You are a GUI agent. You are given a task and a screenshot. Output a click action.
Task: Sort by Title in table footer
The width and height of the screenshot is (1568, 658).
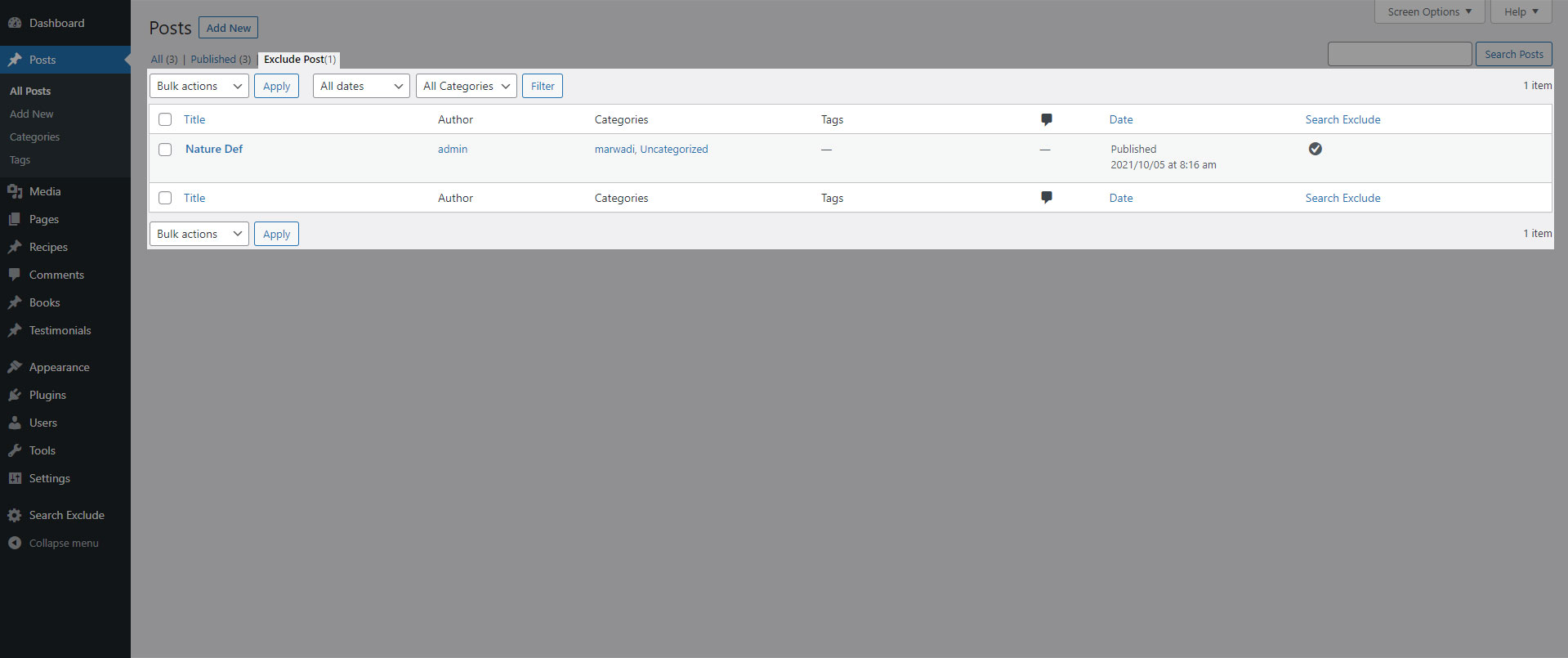coord(194,198)
